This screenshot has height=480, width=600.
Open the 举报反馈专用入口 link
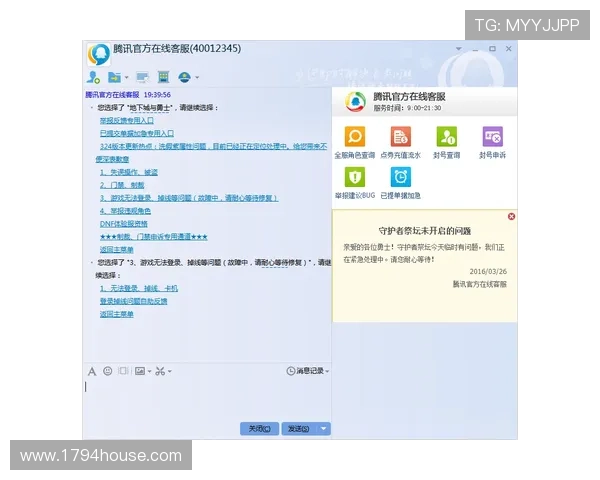click(127, 121)
